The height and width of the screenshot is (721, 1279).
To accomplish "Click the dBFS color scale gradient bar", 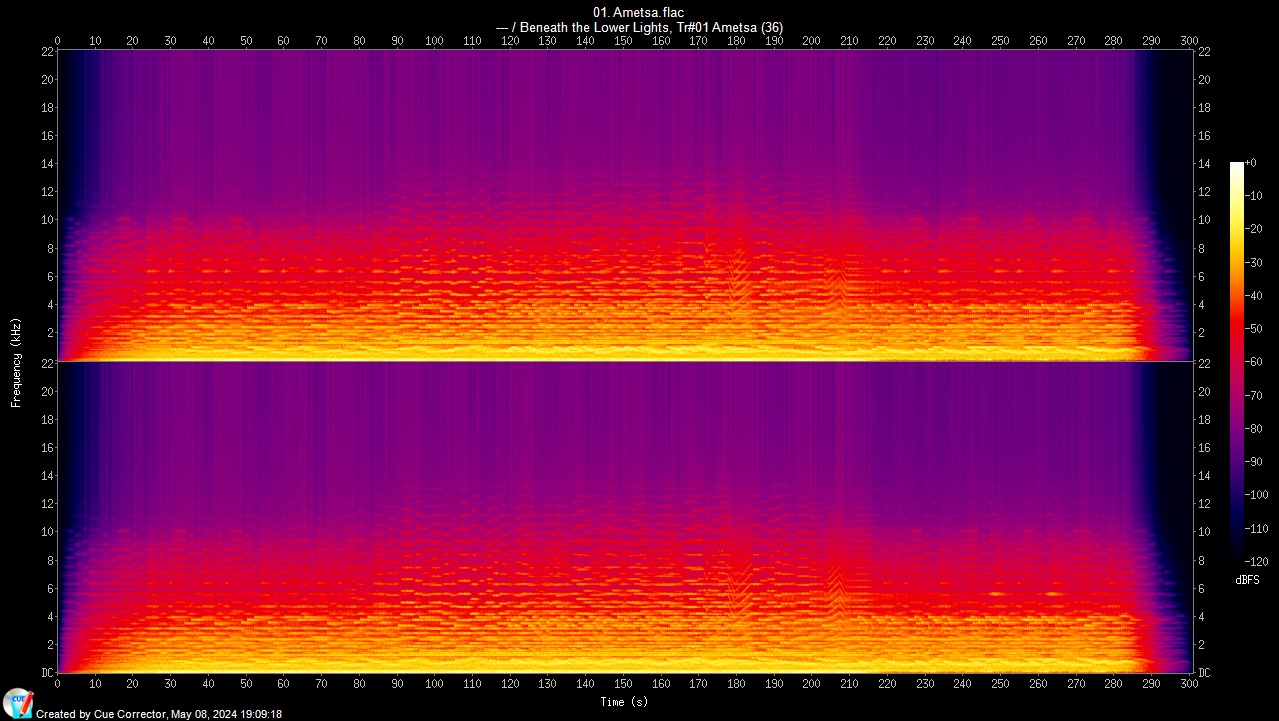I will [x=1236, y=358].
